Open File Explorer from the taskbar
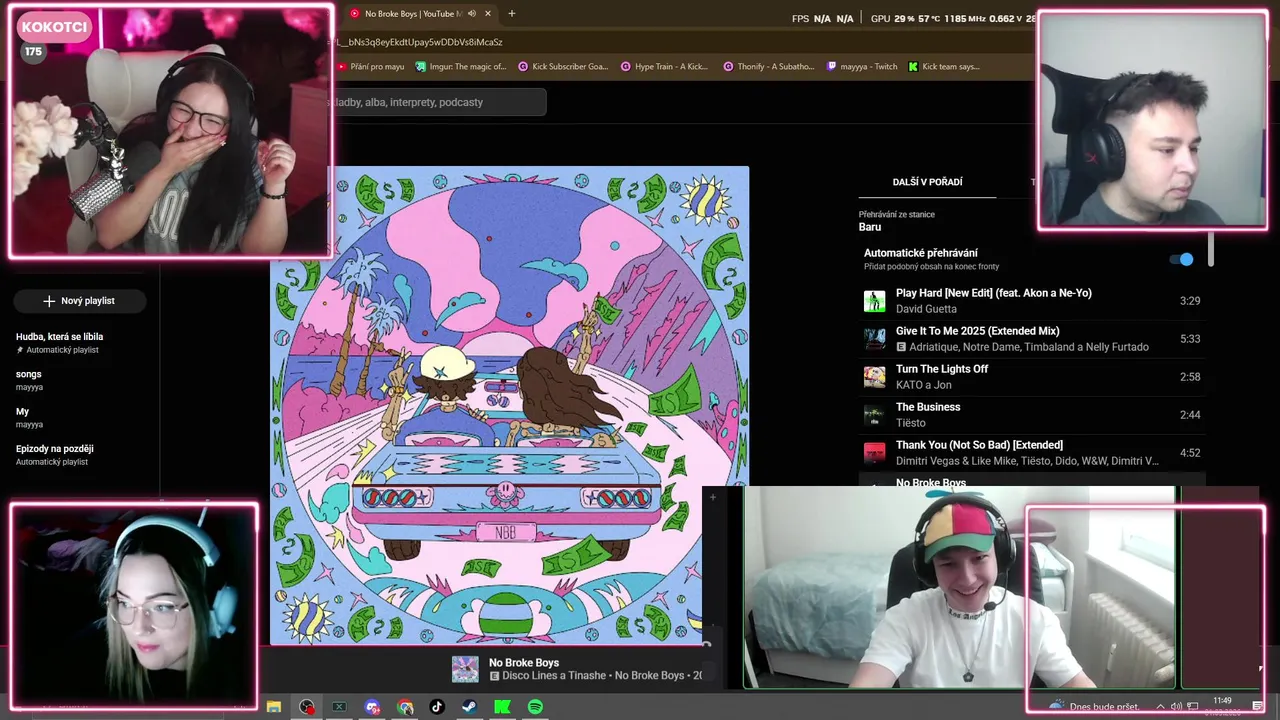This screenshot has width=1280, height=720. [x=273, y=707]
